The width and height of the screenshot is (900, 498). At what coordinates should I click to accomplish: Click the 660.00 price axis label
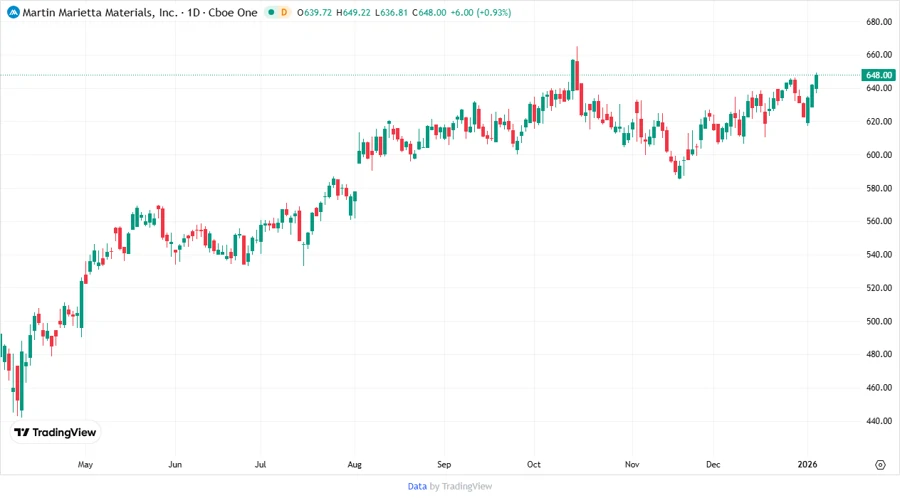pos(879,55)
